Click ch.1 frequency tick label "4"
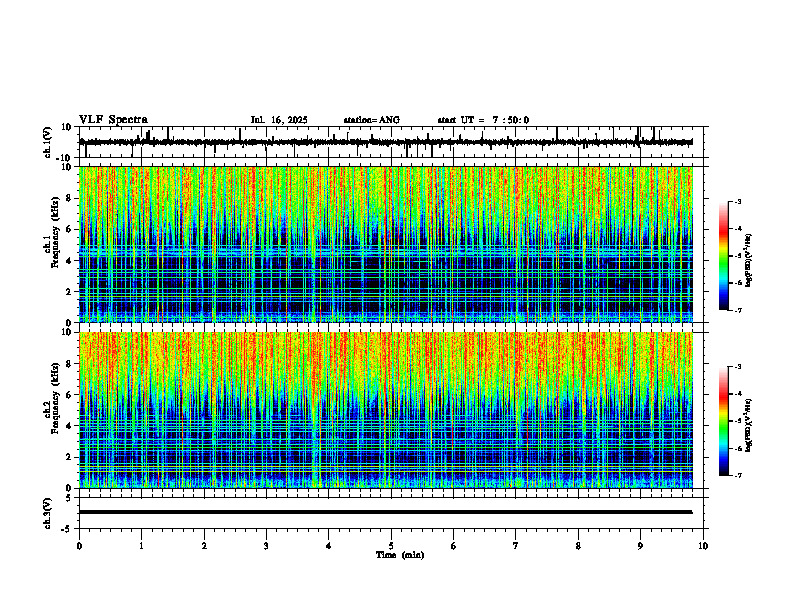The image size is (792, 612). (69, 261)
